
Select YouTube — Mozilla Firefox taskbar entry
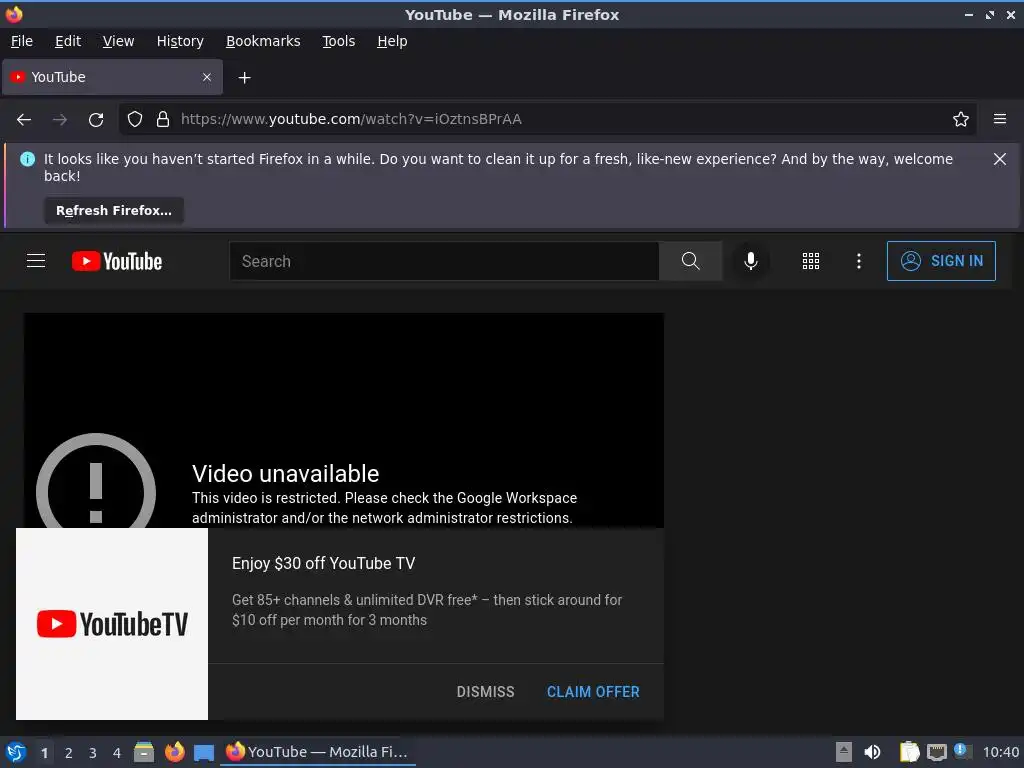click(x=317, y=752)
